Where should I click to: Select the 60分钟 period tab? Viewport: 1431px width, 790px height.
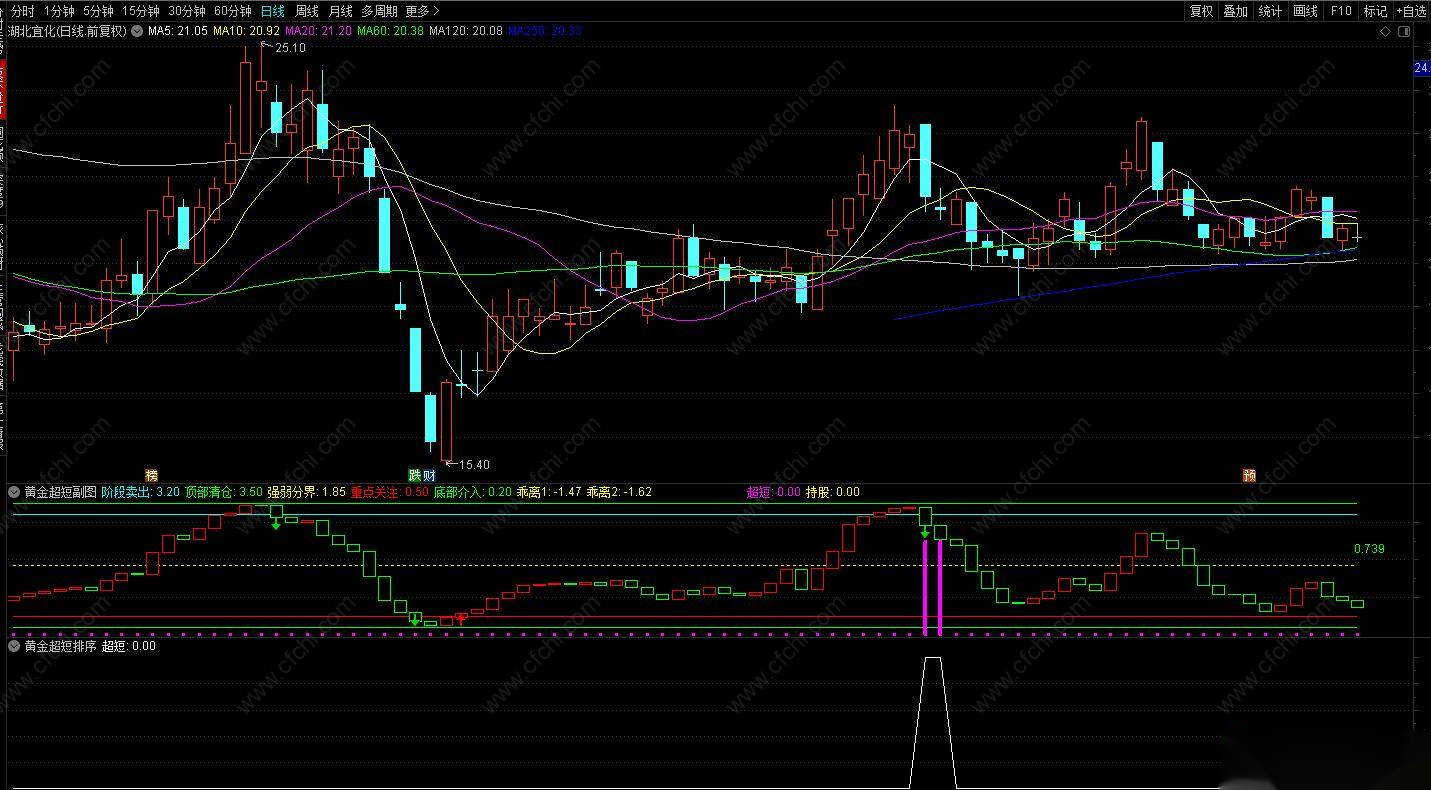click(x=232, y=11)
